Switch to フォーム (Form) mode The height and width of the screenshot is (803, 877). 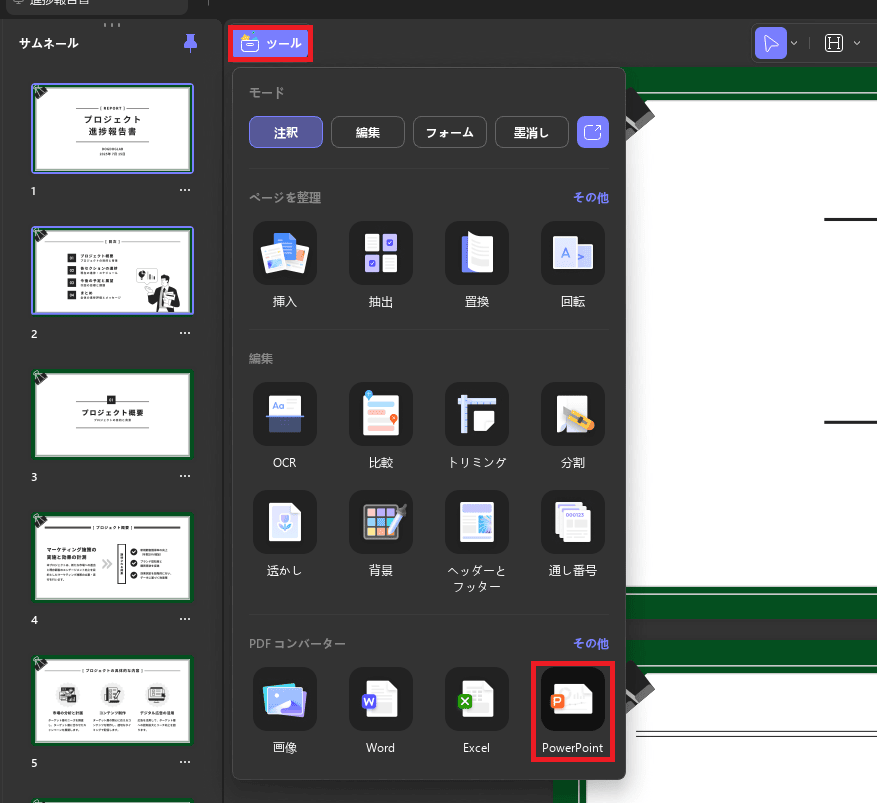click(x=450, y=132)
